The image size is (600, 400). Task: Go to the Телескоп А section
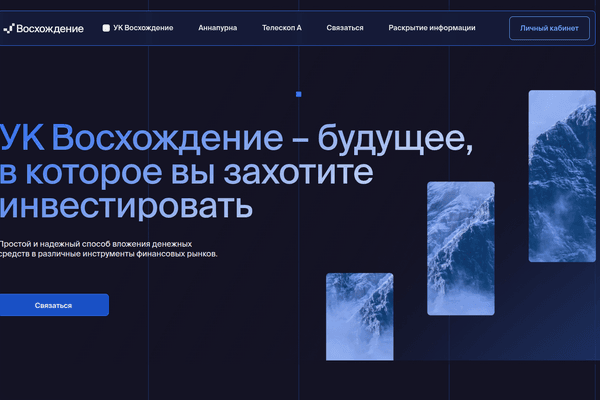pos(282,28)
